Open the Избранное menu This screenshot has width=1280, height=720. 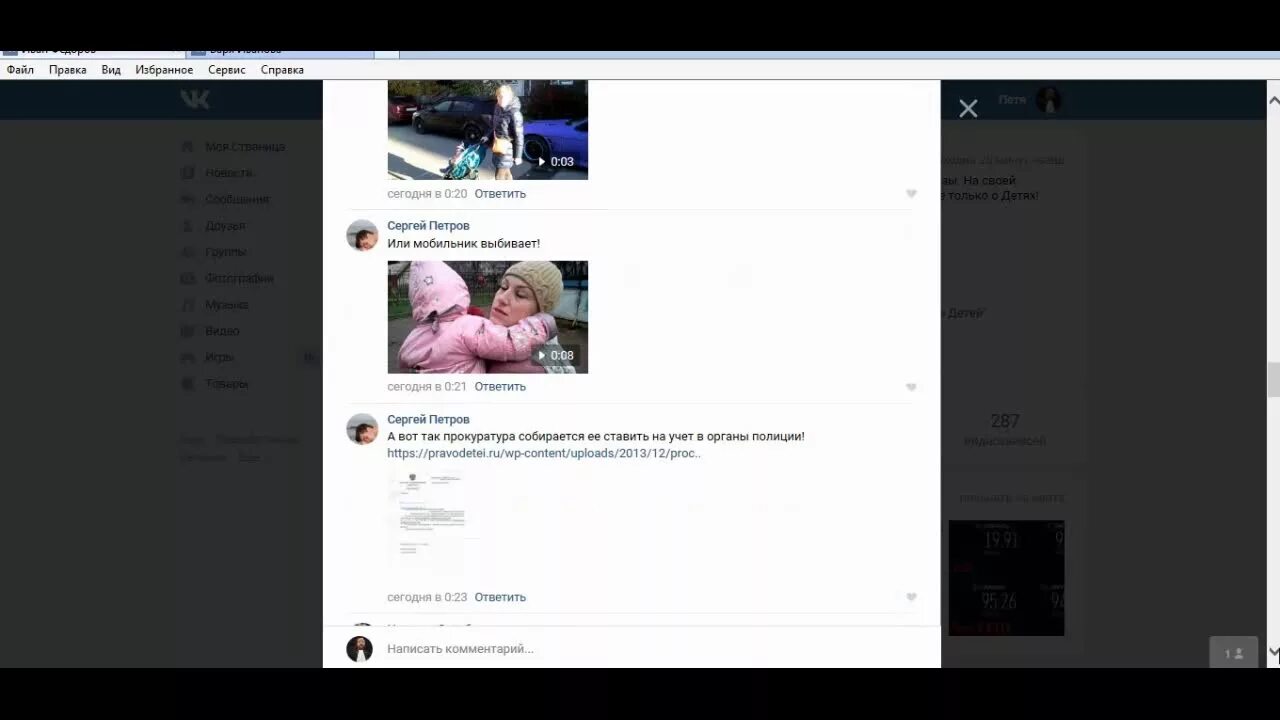pos(164,70)
